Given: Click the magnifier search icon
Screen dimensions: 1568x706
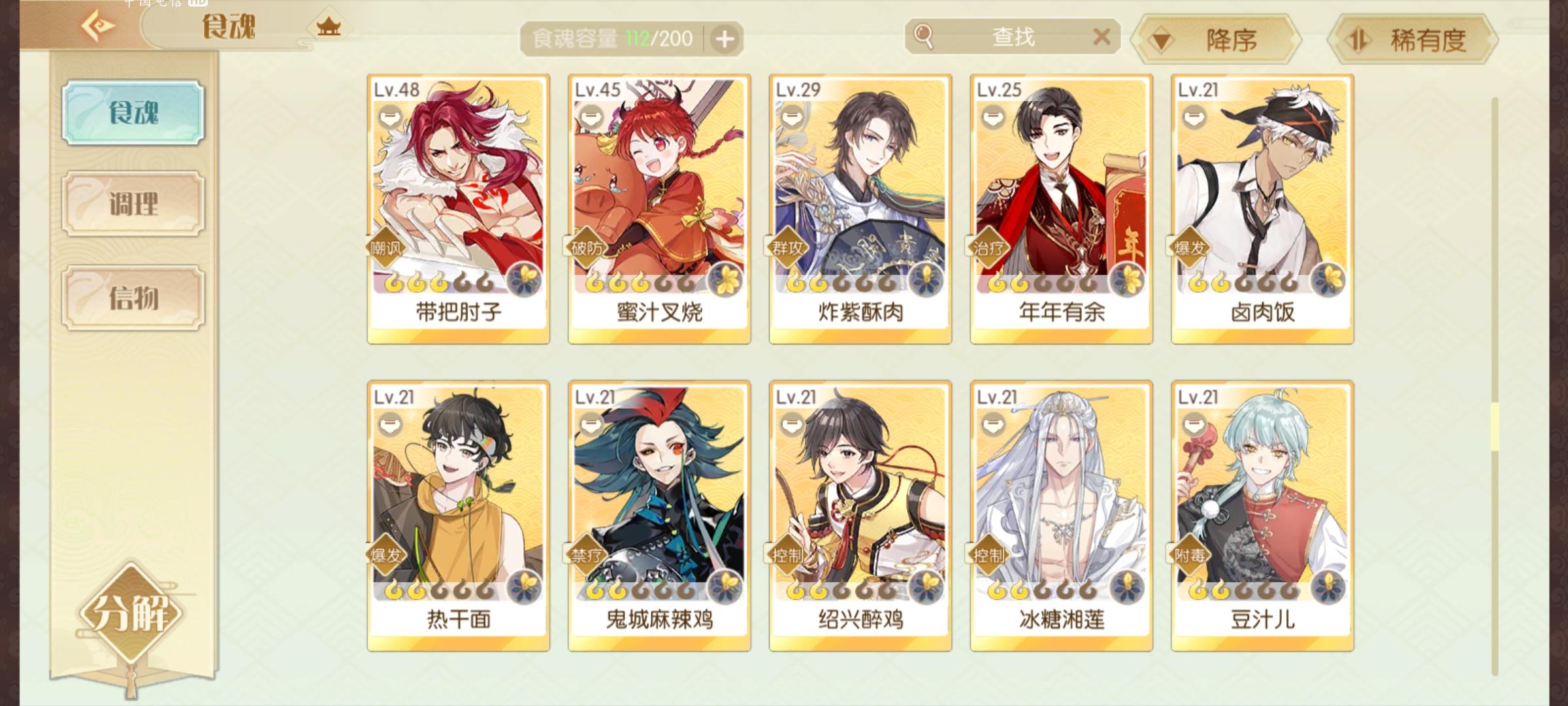Looking at the screenshot, I should tap(923, 36).
